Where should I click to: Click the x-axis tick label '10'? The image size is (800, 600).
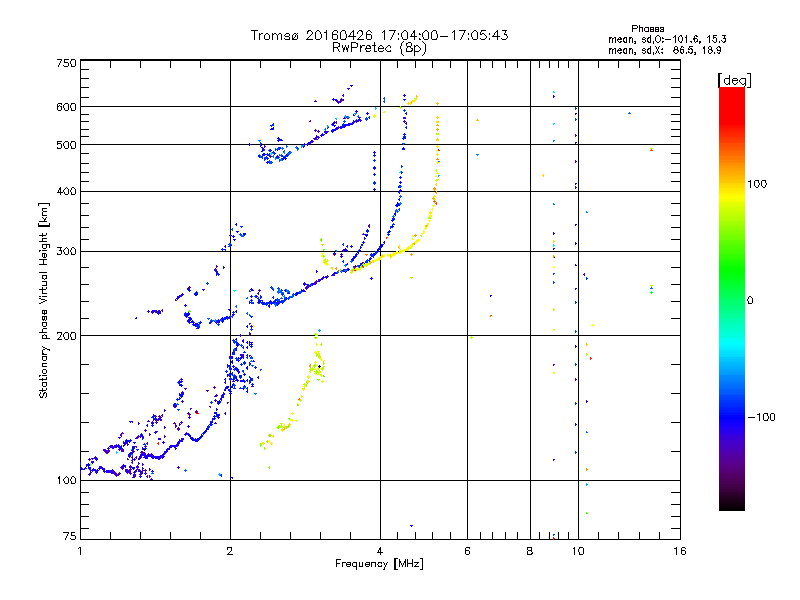tap(578, 551)
